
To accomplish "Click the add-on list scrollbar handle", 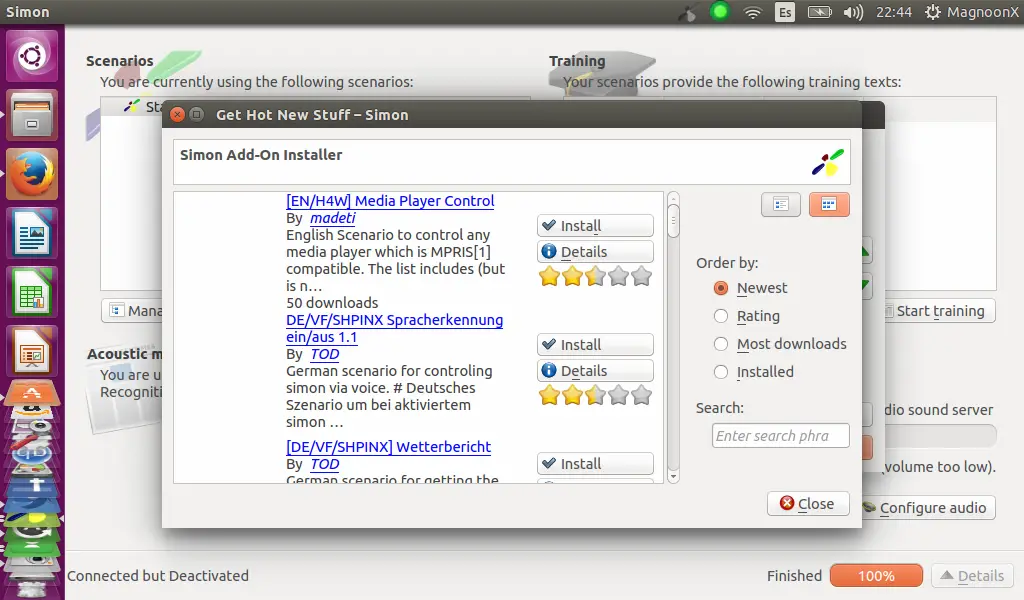I will tap(673, 221).
